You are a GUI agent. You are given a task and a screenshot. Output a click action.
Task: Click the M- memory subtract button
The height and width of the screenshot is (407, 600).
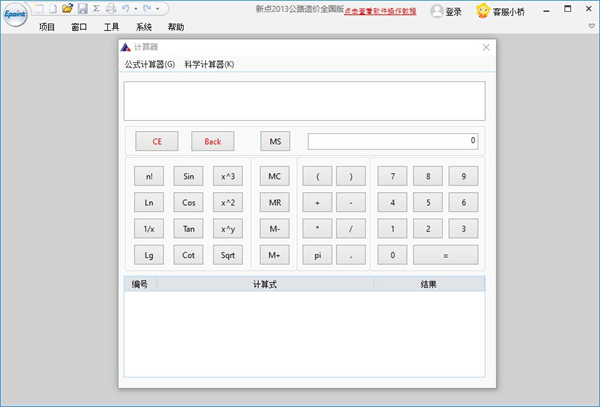(x=275, y=229)
